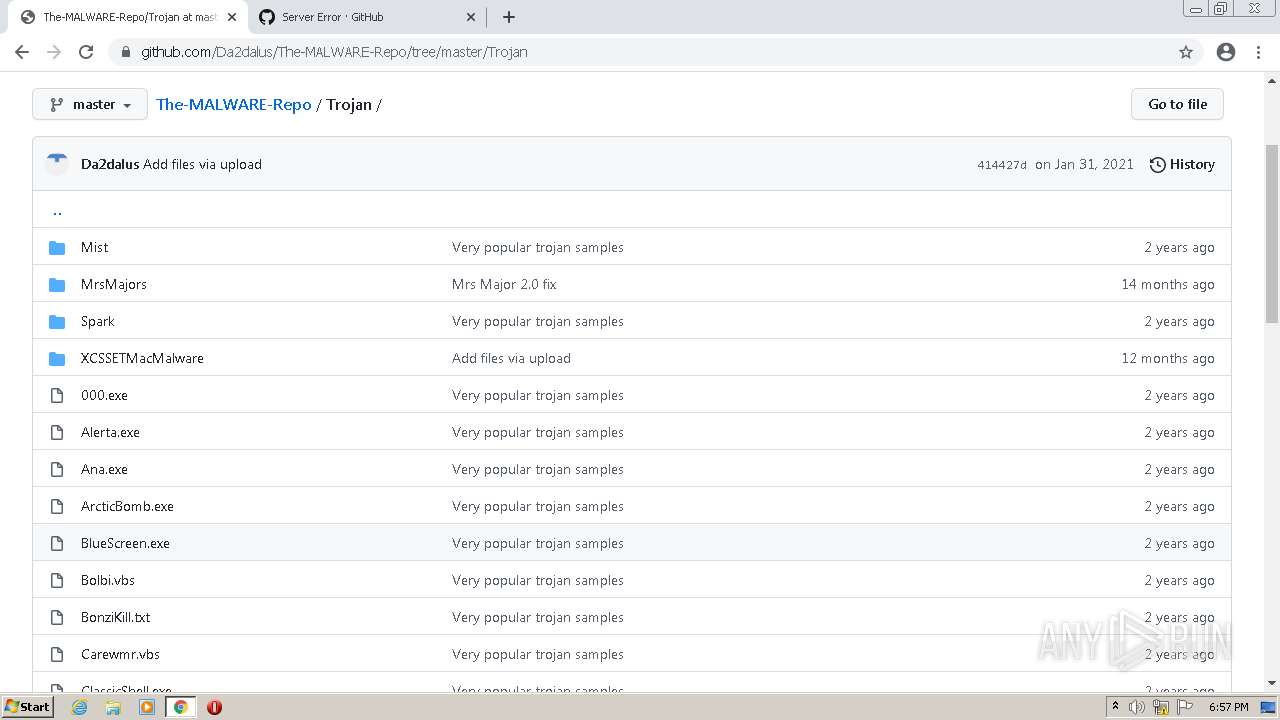Open the BonziKill.txt file
Image resolution: width=1280 pixels, height=720 pixels.
coord(116,617)
